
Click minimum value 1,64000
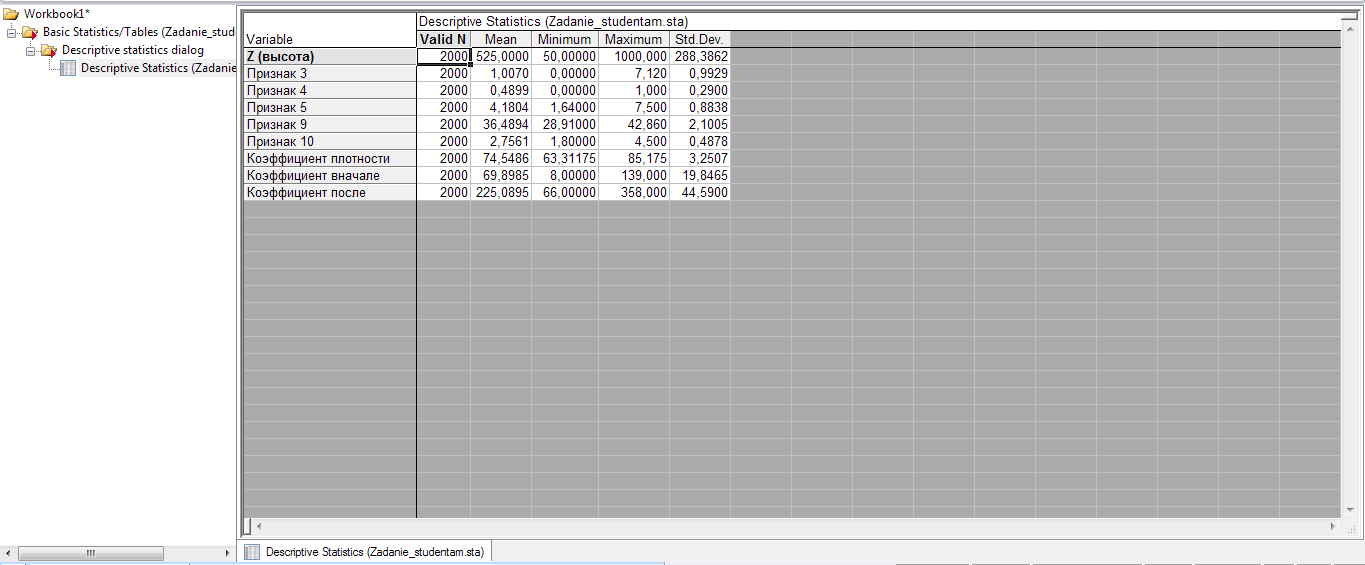(565, 108)
